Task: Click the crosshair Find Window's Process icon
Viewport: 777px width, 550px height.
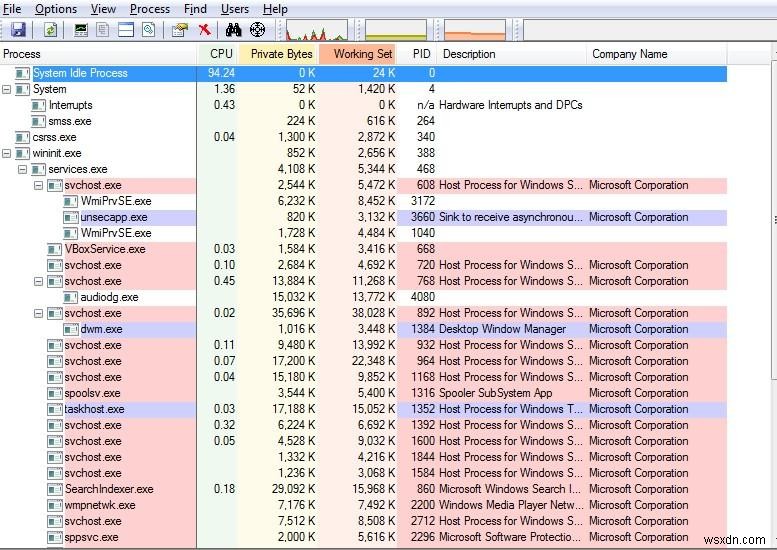Action: pos(258,30)
